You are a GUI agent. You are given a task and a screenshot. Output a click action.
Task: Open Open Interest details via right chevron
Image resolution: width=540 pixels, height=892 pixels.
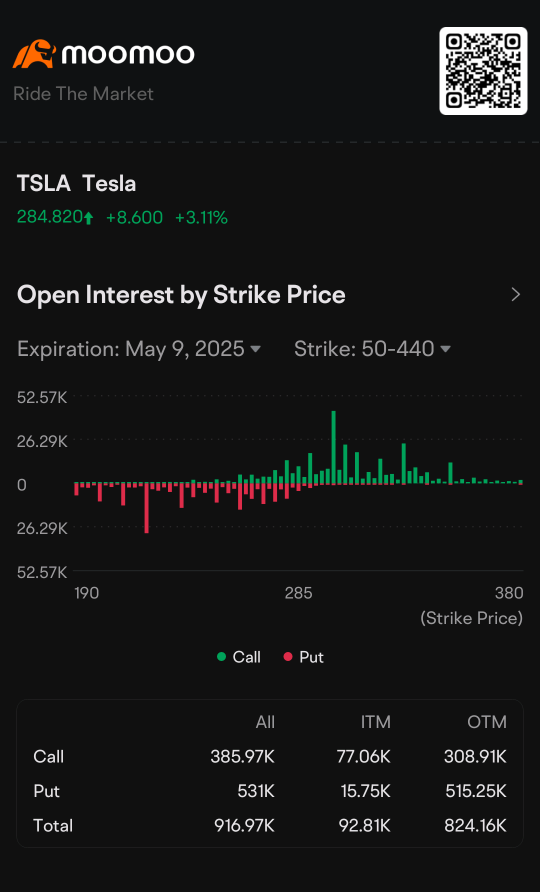tap(516, 295)
